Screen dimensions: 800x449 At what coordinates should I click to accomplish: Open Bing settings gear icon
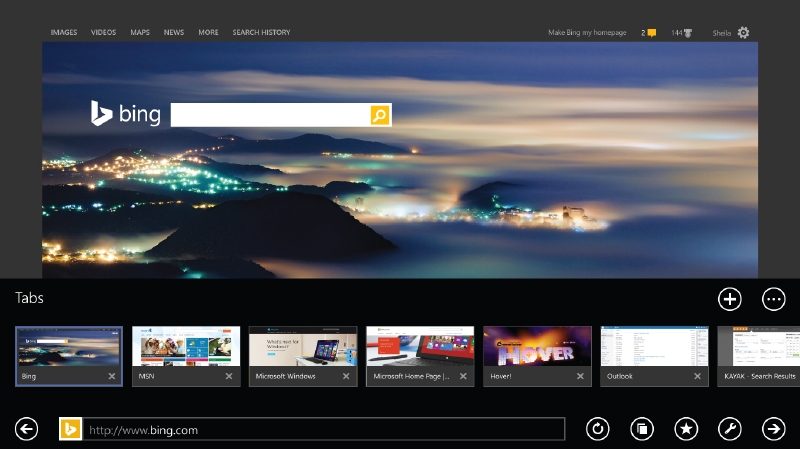[743, 33]
